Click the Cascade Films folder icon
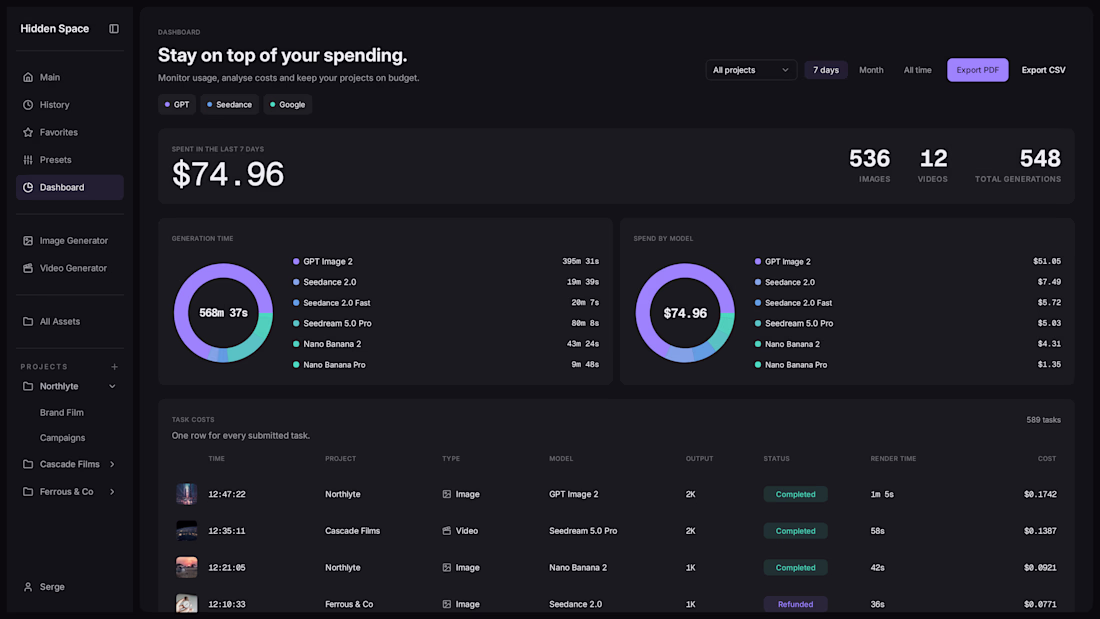This screenshot has width=1100, height=619. pos(28,464)
